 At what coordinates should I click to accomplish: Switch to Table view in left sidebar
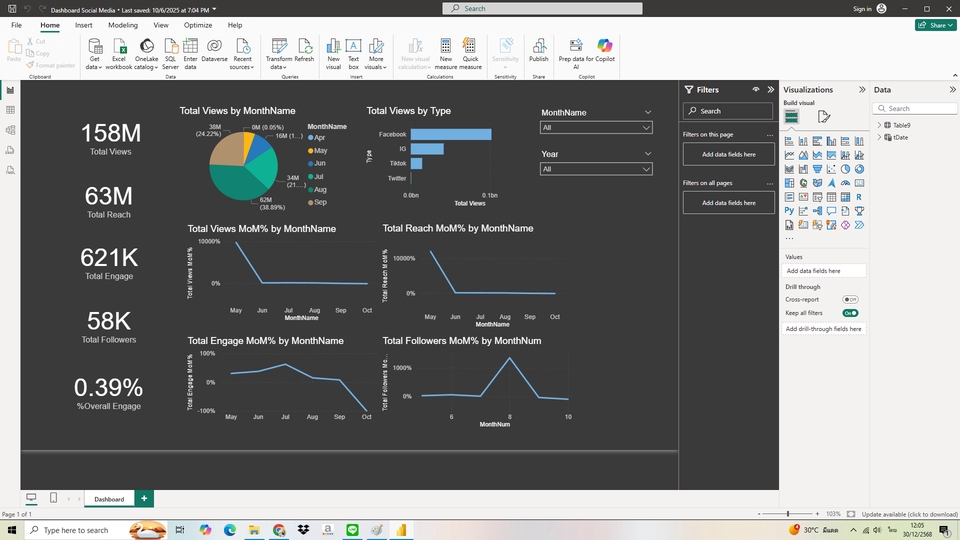(x=10, y=110)
